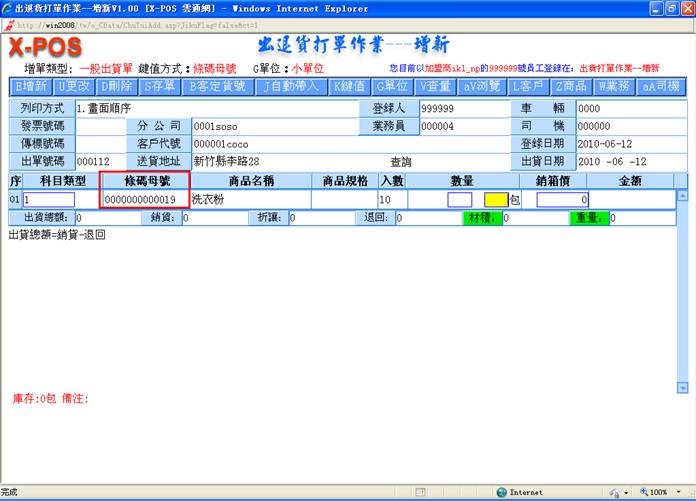
Task: Click the page scrollbar down arrow
Action: pos(684,387)
